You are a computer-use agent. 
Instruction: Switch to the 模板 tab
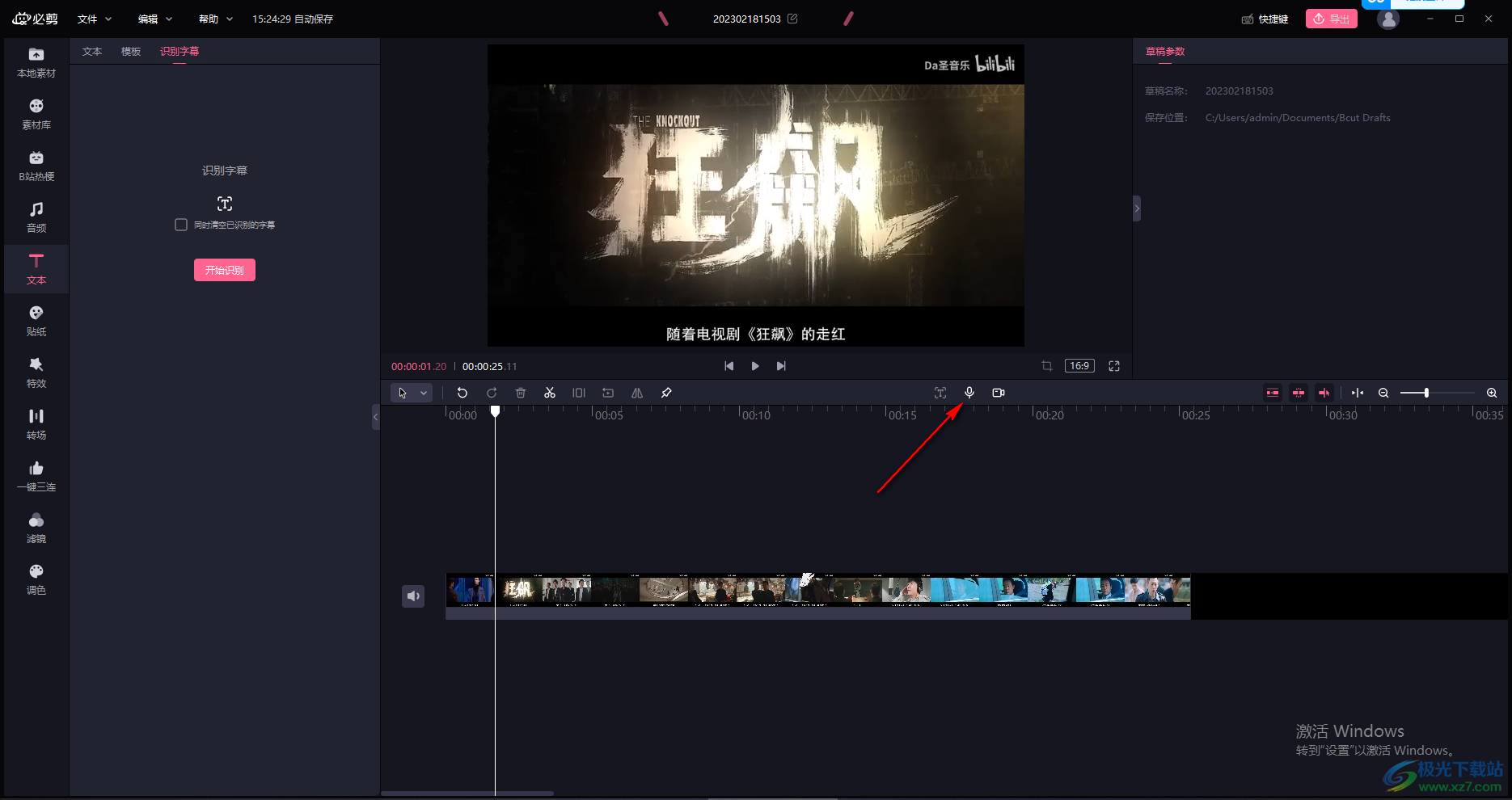[131, 52]
